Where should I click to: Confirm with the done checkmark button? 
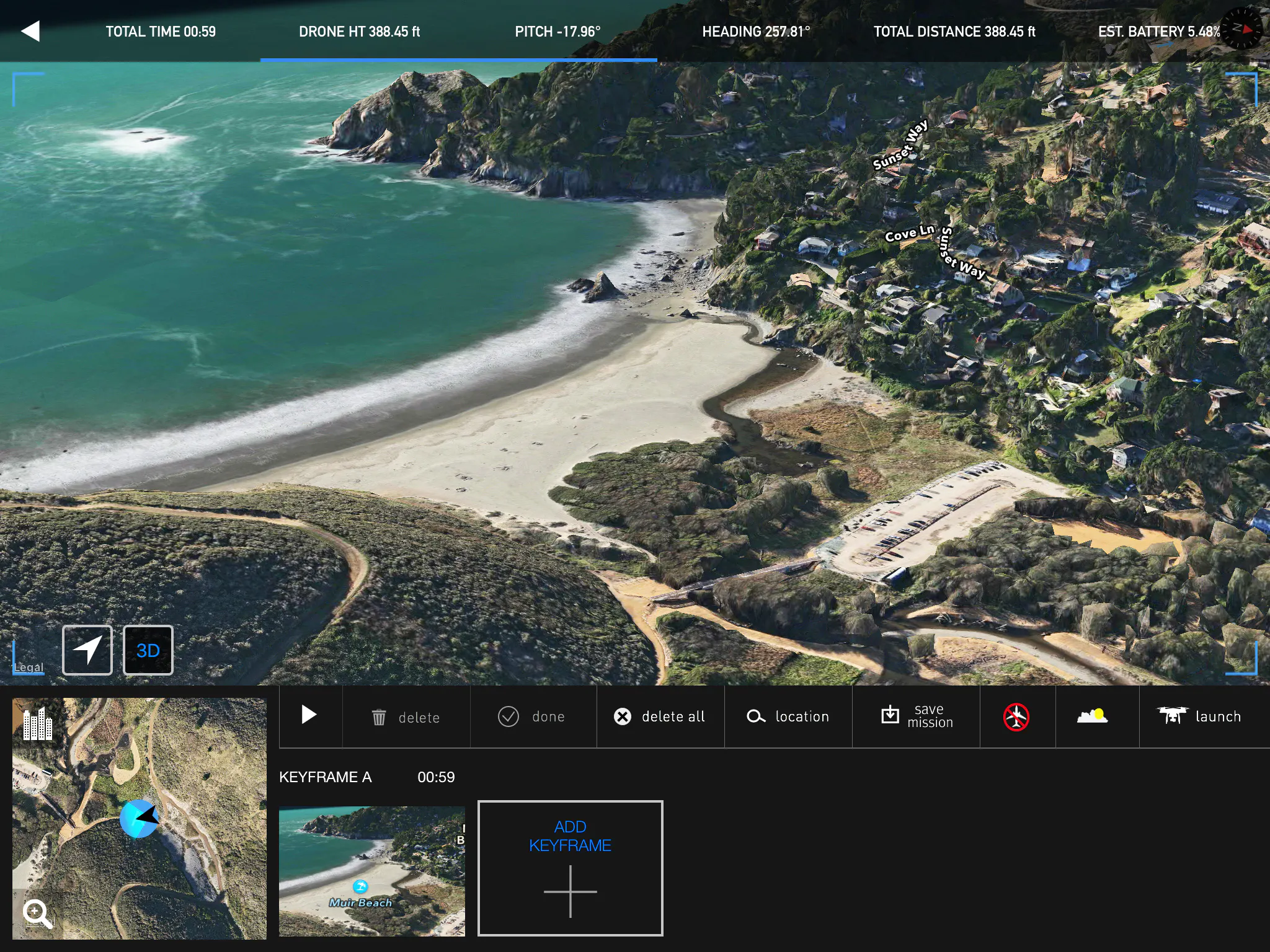click(531, 716)
